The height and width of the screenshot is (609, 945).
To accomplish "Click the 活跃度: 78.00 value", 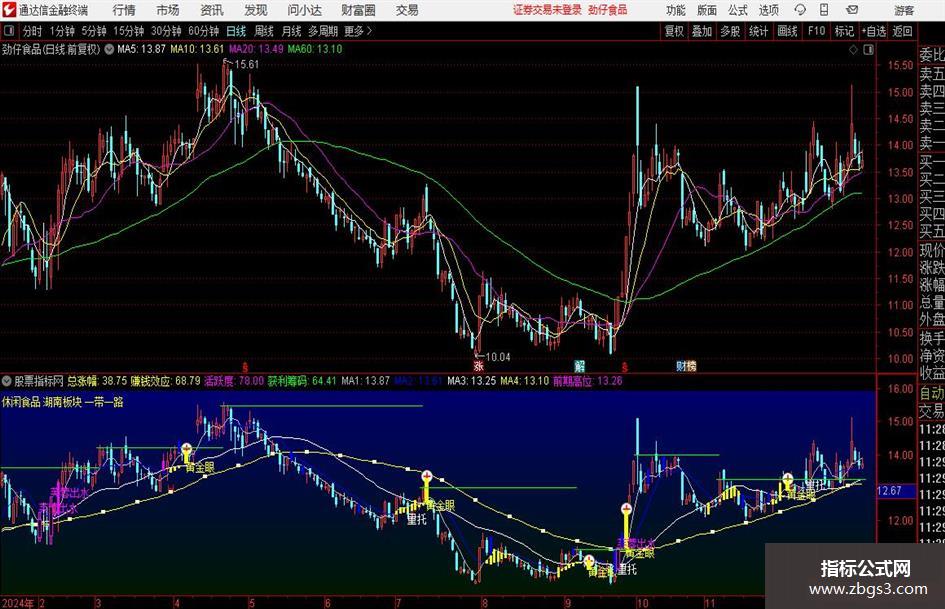I will coord(234,381).
